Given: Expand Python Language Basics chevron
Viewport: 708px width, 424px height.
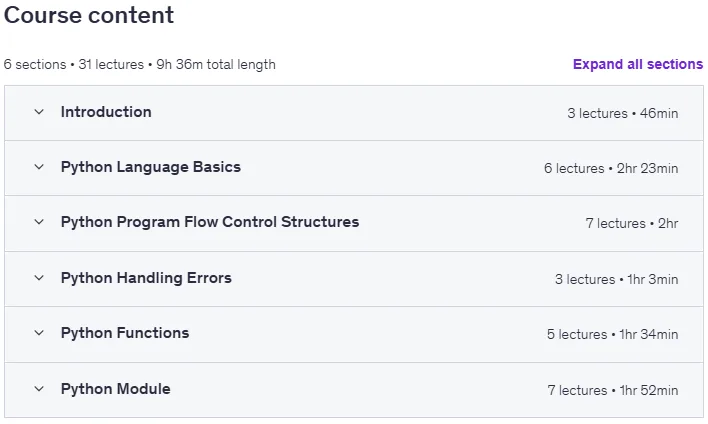Looking at the screenshot, I should pos(39,167).
